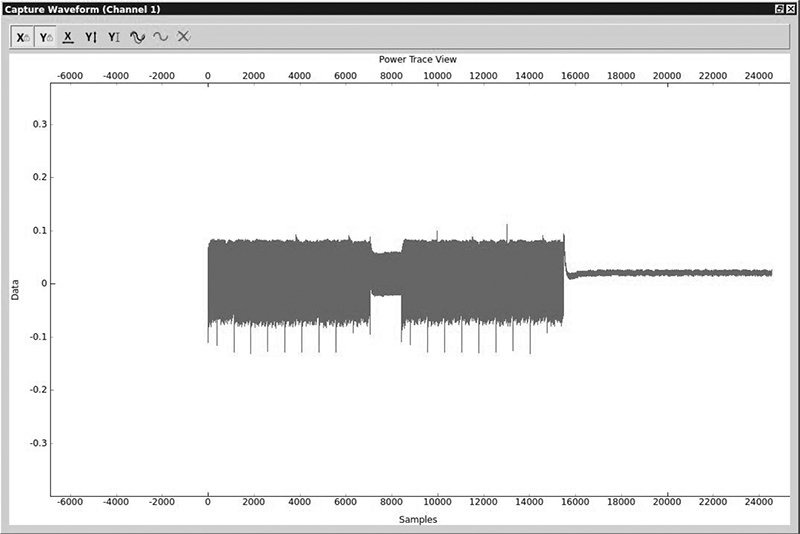Viewport: 800px width, 534px height.
Task: Toggle the Y-axis lock button
Action: tap(46, 37)
